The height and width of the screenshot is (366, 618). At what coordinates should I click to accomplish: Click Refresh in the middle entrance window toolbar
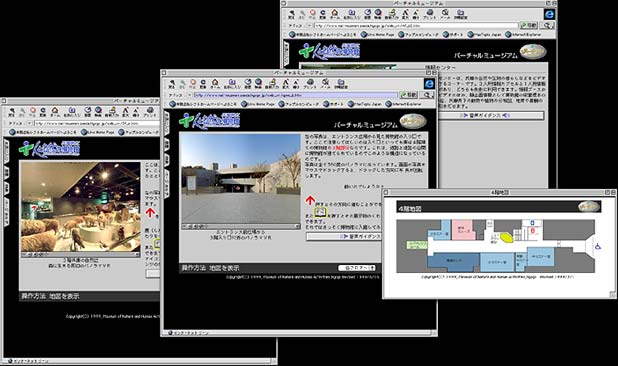pyautogui.click(x=203, y=84)
